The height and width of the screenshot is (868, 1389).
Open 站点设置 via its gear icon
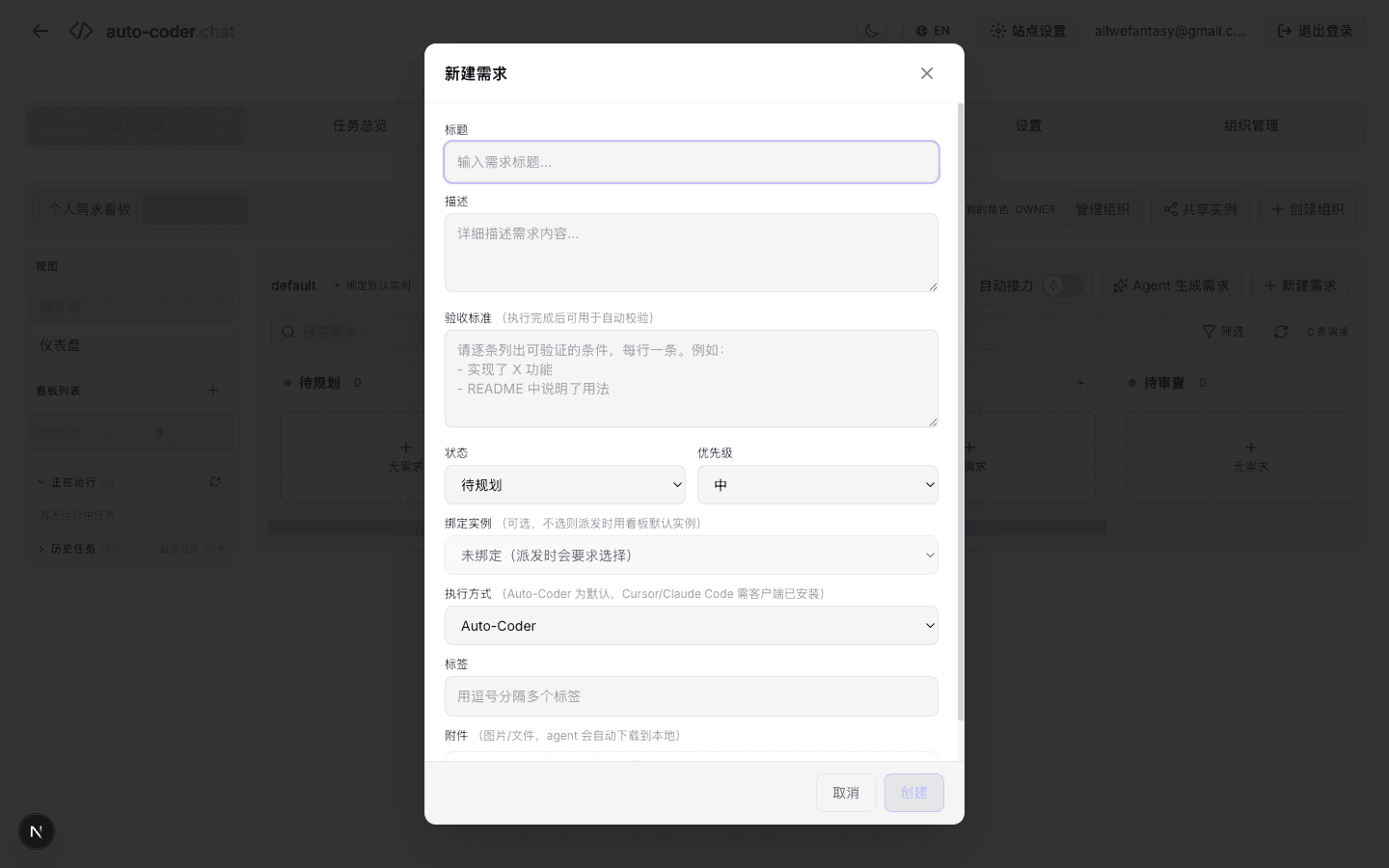998,31
